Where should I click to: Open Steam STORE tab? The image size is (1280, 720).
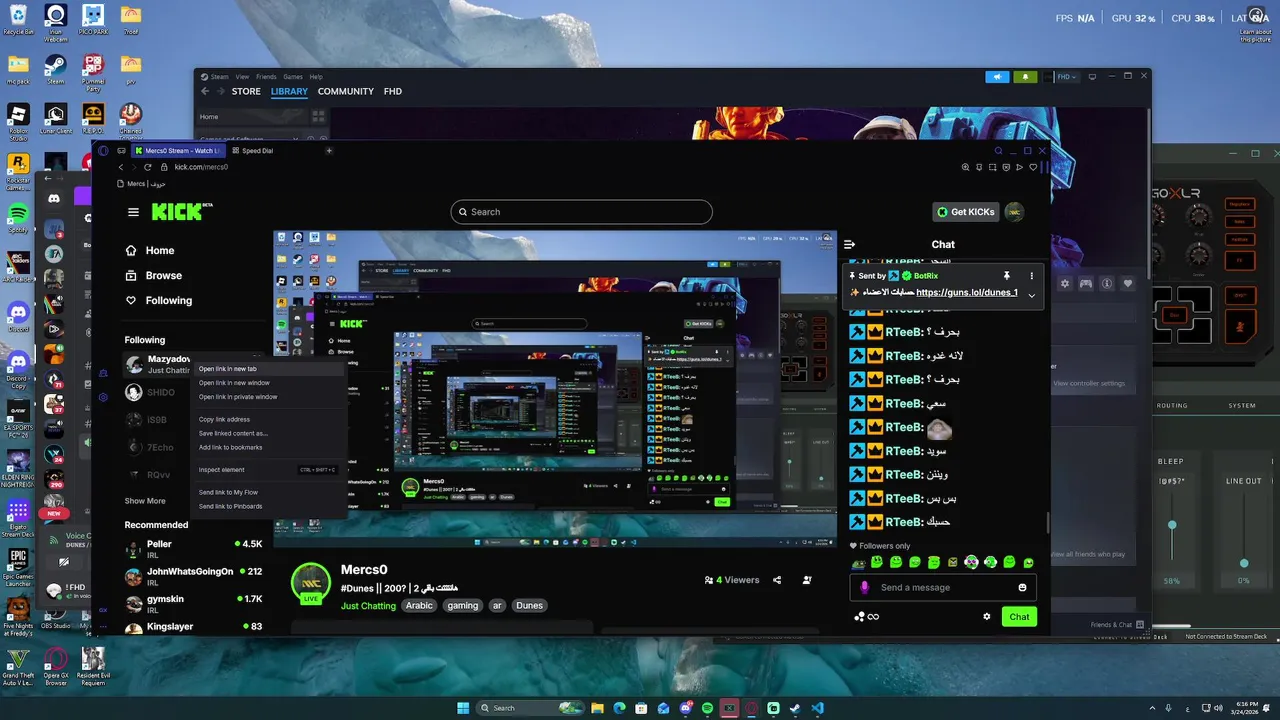(246, 91)
